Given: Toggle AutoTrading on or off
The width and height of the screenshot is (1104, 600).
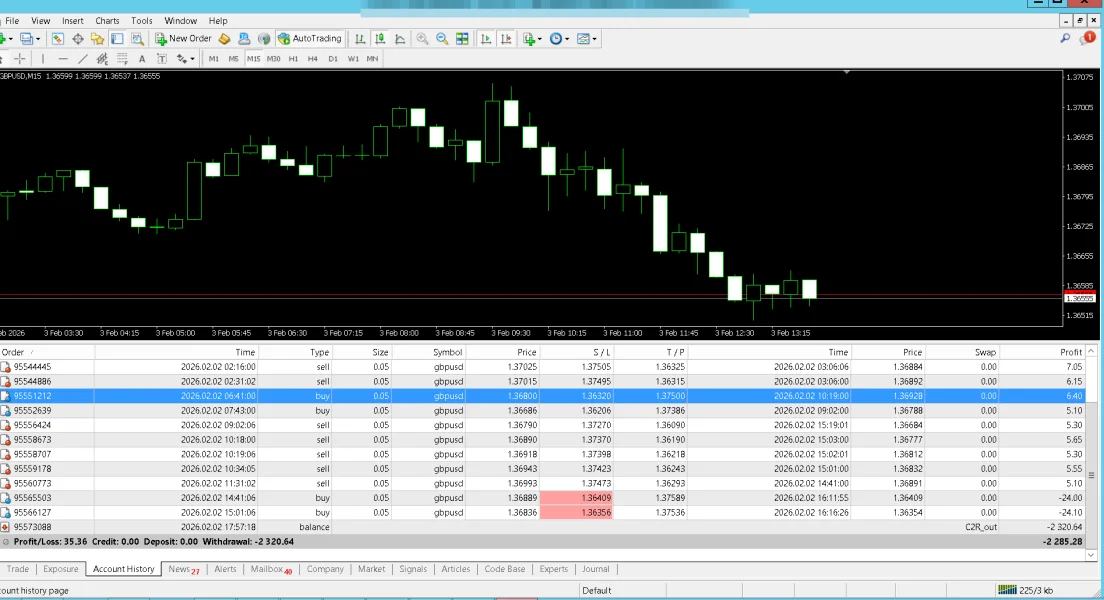Looking at the screenshot, I should pyautogui.click(x=310, y=39).
